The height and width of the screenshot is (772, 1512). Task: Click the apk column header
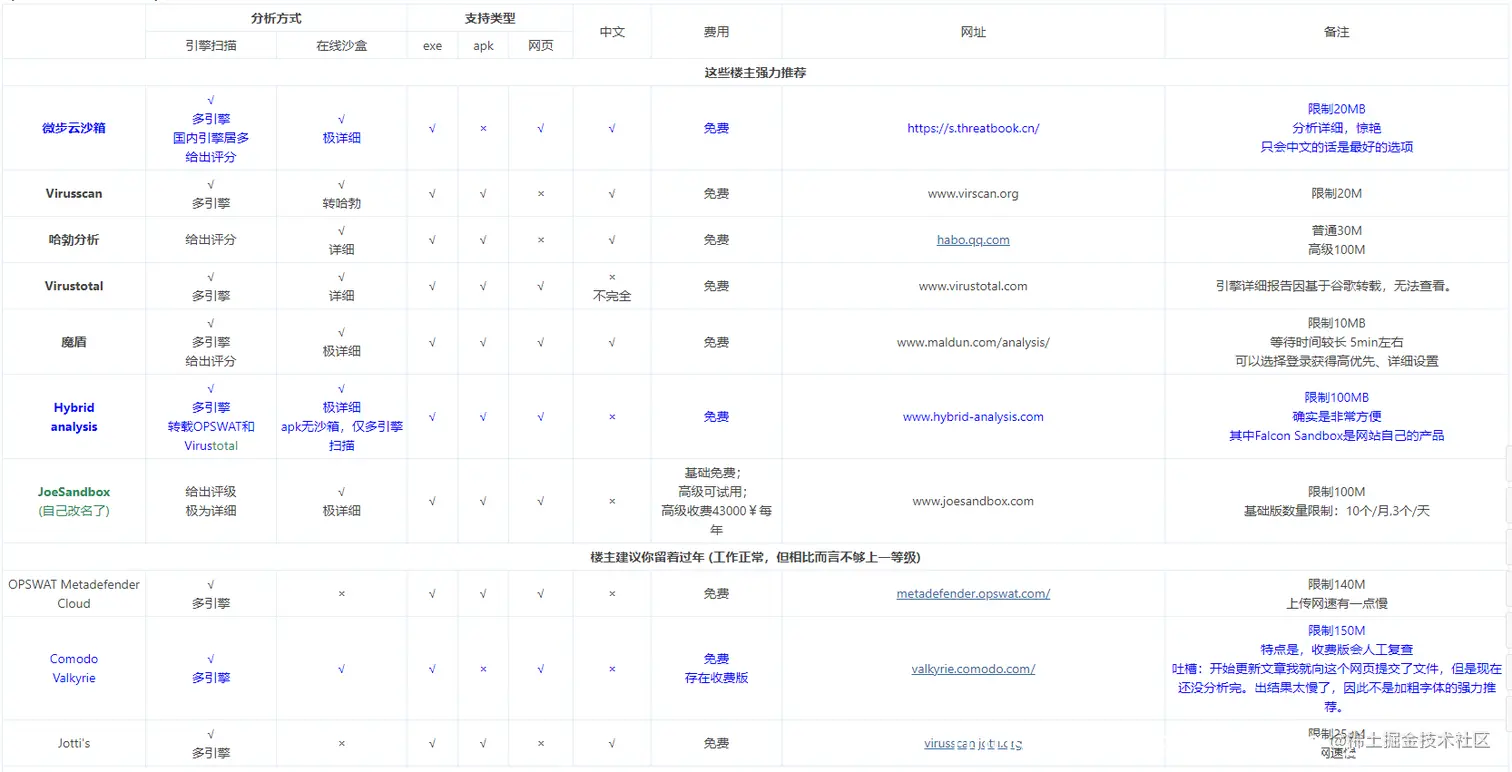[483, 46]
